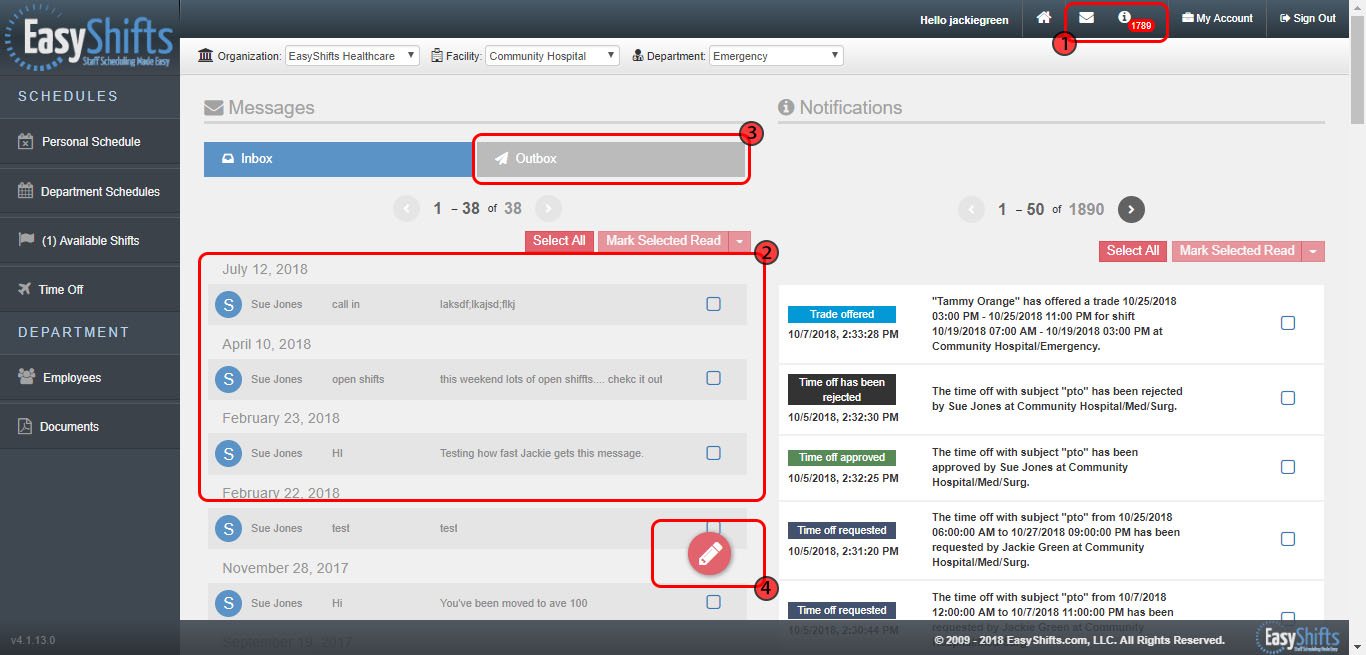The height and width of the screenshot is (655, 1366).
Task: Click Sue Jones avatar on open shifts message
Action: [x=229, y=379]
